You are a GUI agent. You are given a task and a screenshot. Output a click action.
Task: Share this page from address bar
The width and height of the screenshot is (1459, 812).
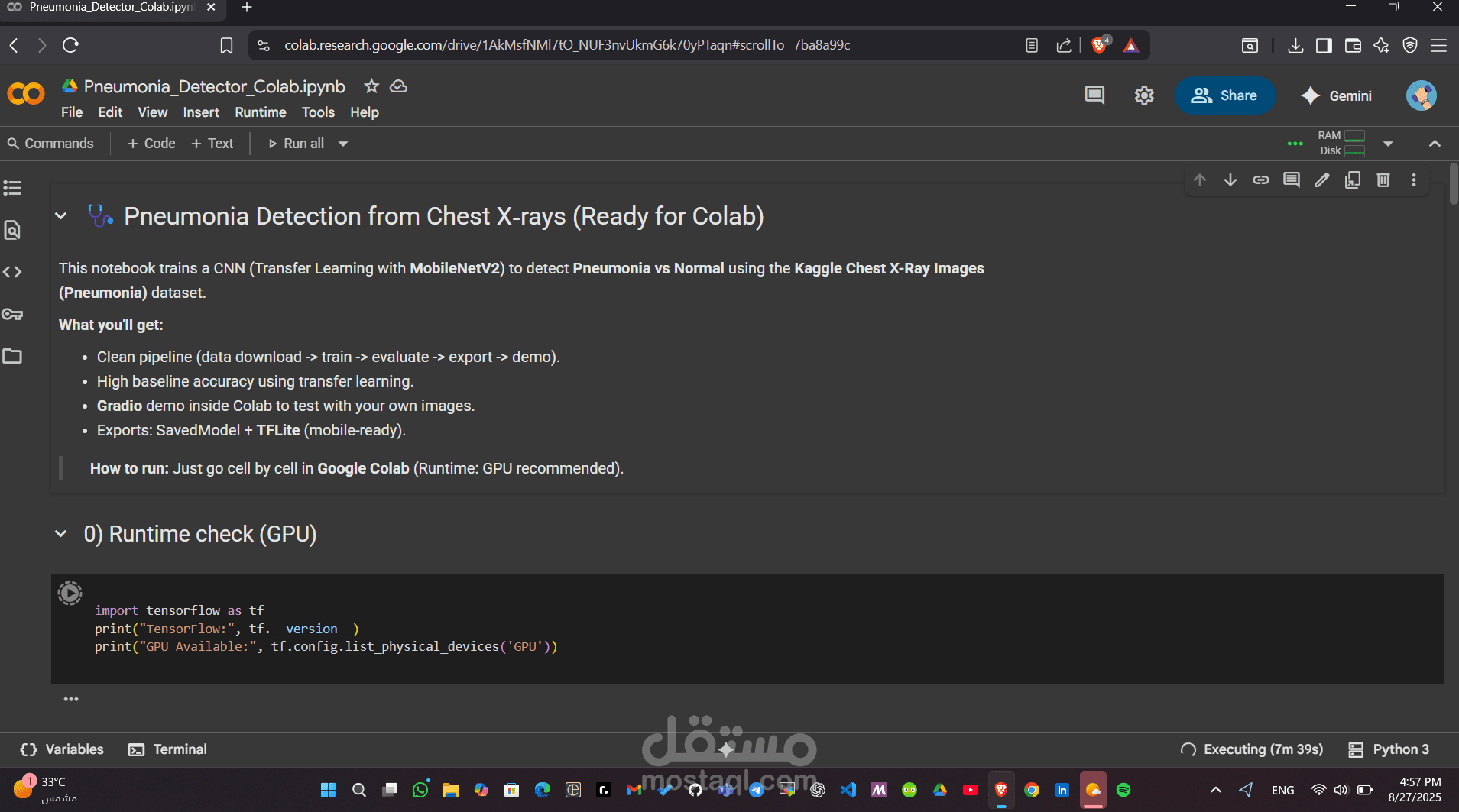coord(1064,46)
